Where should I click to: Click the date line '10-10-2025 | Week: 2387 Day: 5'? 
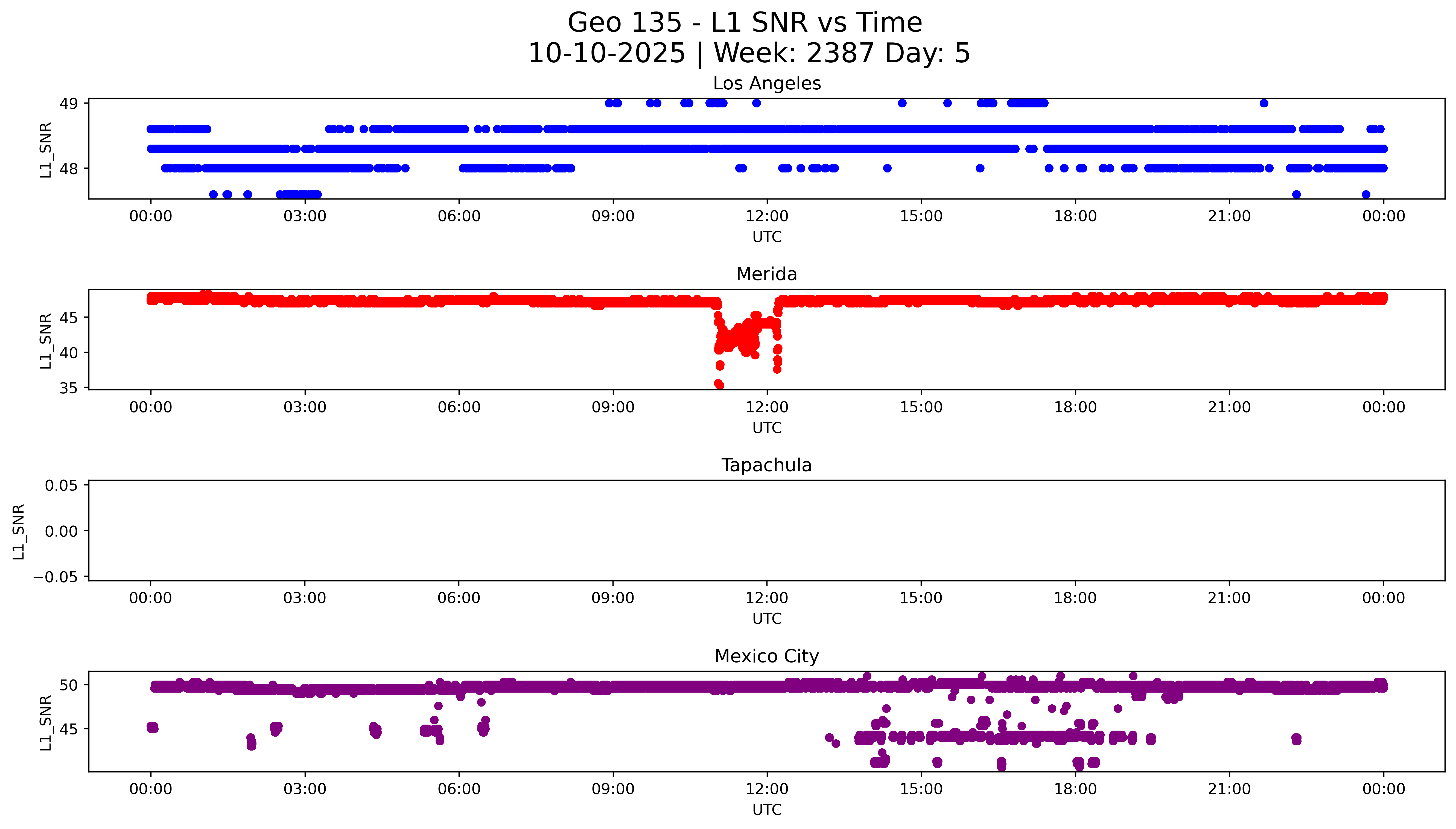(x=749, y=53)
